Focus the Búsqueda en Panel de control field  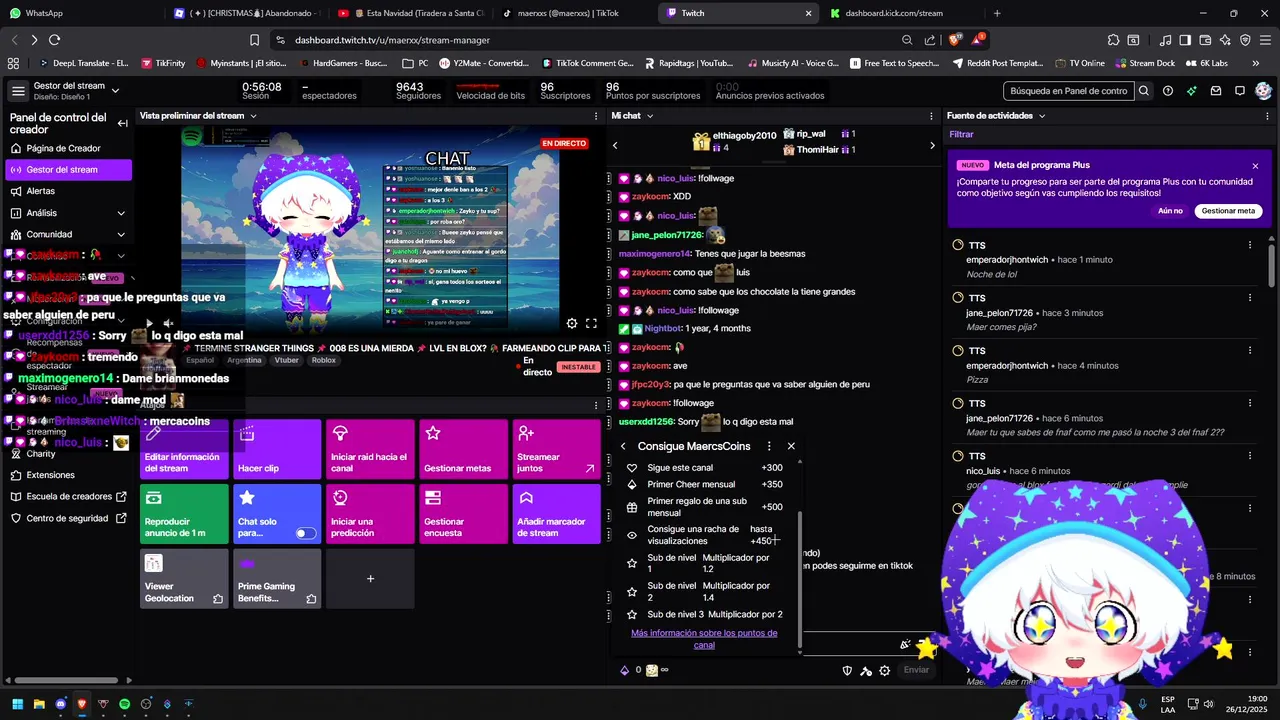(1068, 91)
